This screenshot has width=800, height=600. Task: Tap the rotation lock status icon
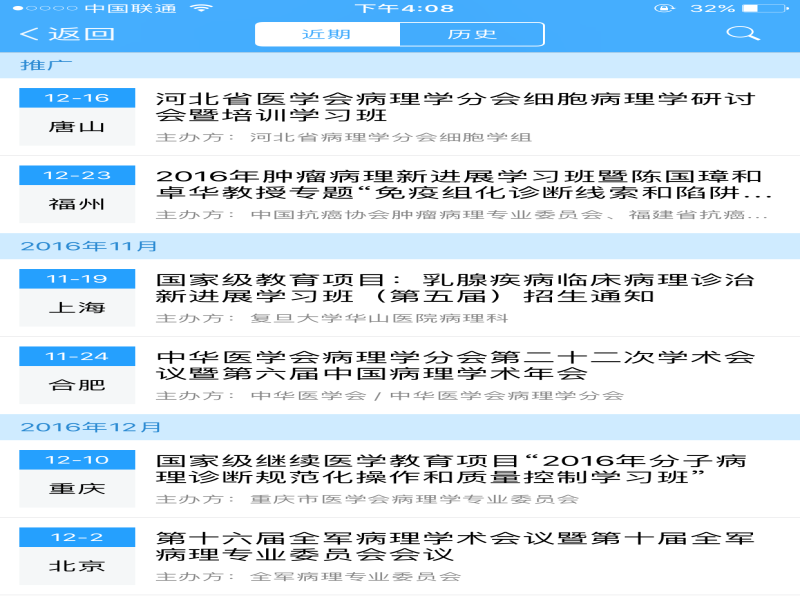pos(664,8)
